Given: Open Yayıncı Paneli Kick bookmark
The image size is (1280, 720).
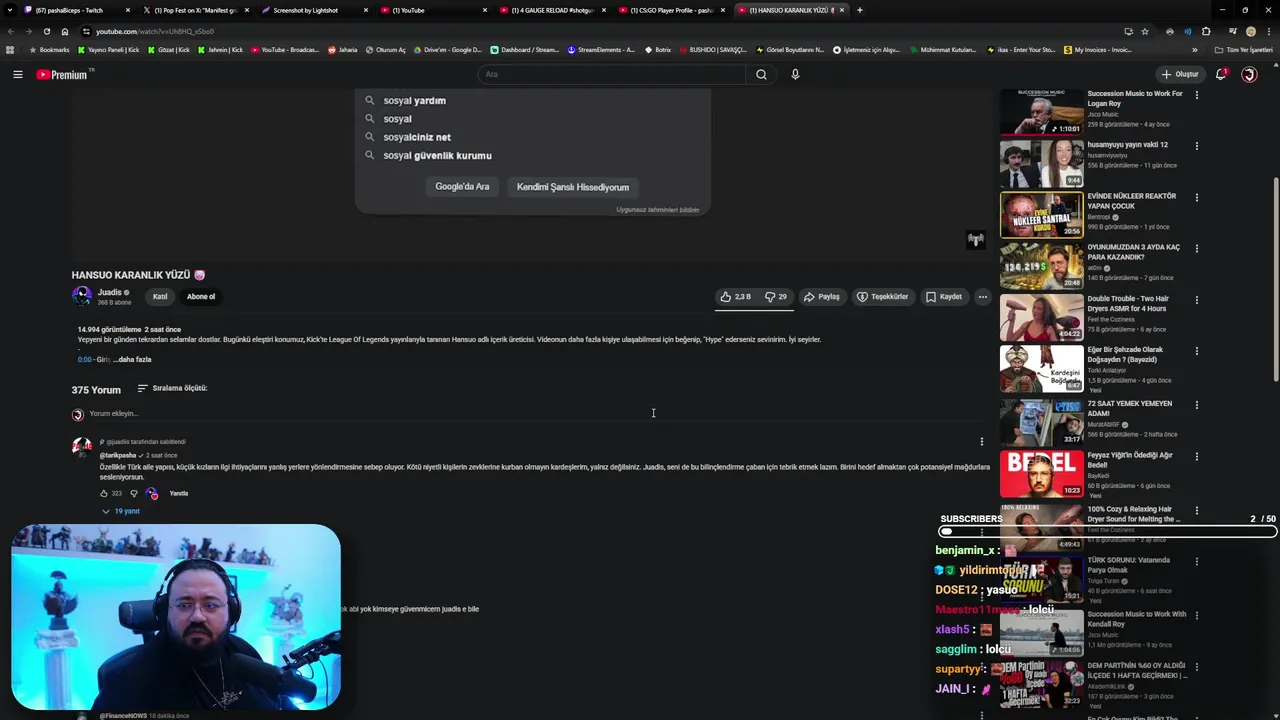Looking at the screenshot, I should click(109, 50).
